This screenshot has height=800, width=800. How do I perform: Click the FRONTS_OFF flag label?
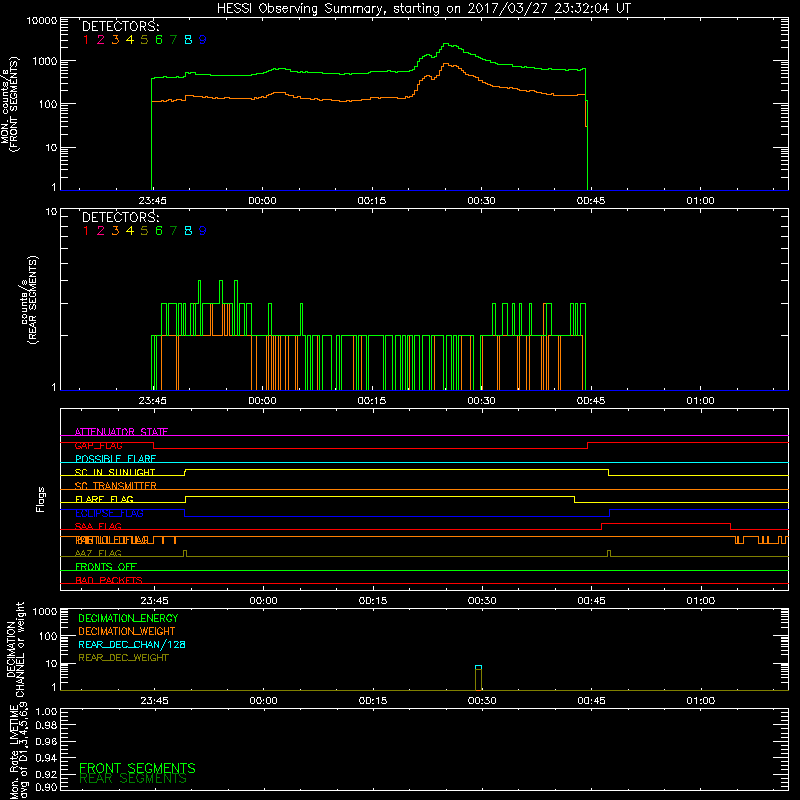[106, 567]
